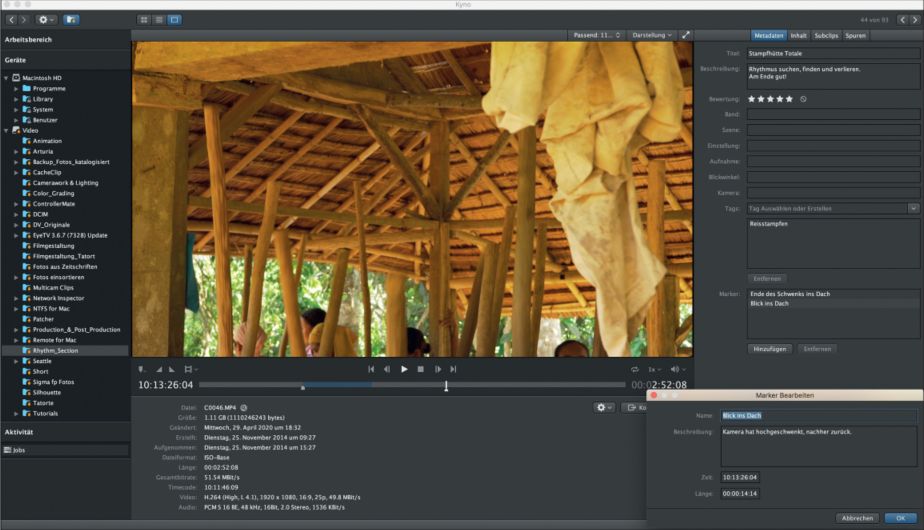Click the marker icon below the video
924x530 pixels.
(142, 370)
